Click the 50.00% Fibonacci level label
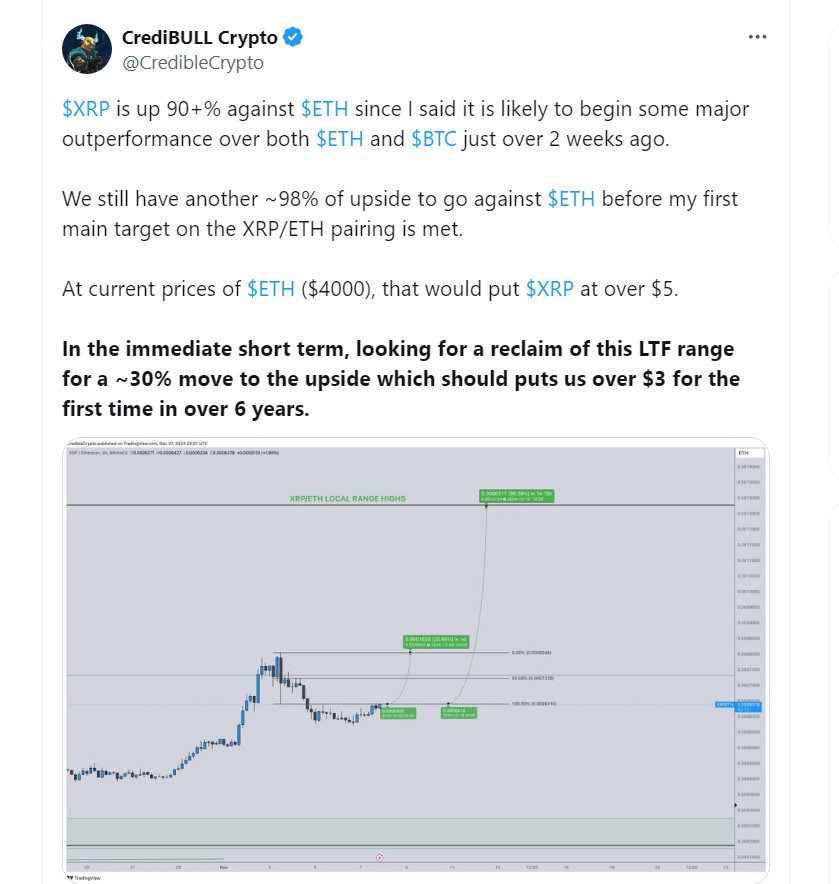Screen dimensions: 839x884 pyautogui.click(x=532, y=678)
